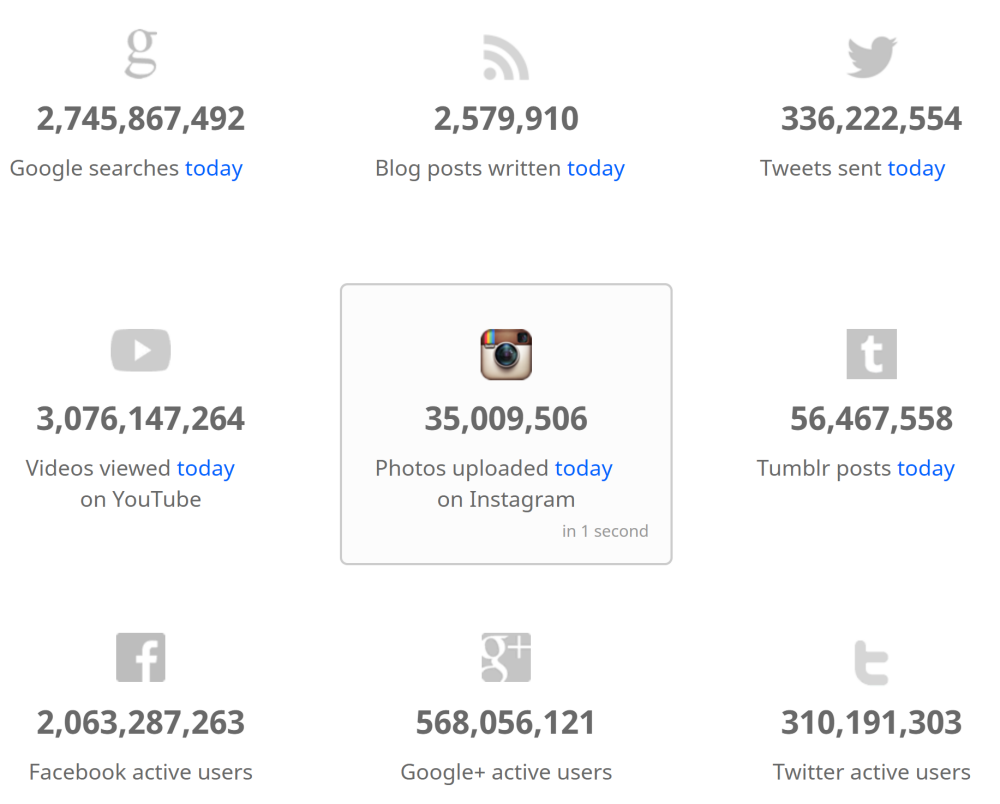Follow 'today' link for Instagram photos uploaded

pos(584,468)
